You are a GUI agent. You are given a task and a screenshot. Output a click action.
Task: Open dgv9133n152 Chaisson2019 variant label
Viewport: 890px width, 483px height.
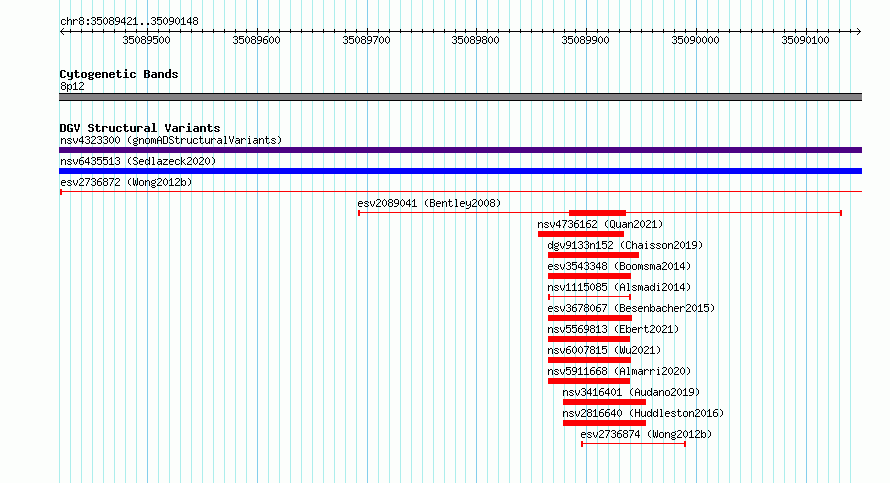click(x=625, y=245)
